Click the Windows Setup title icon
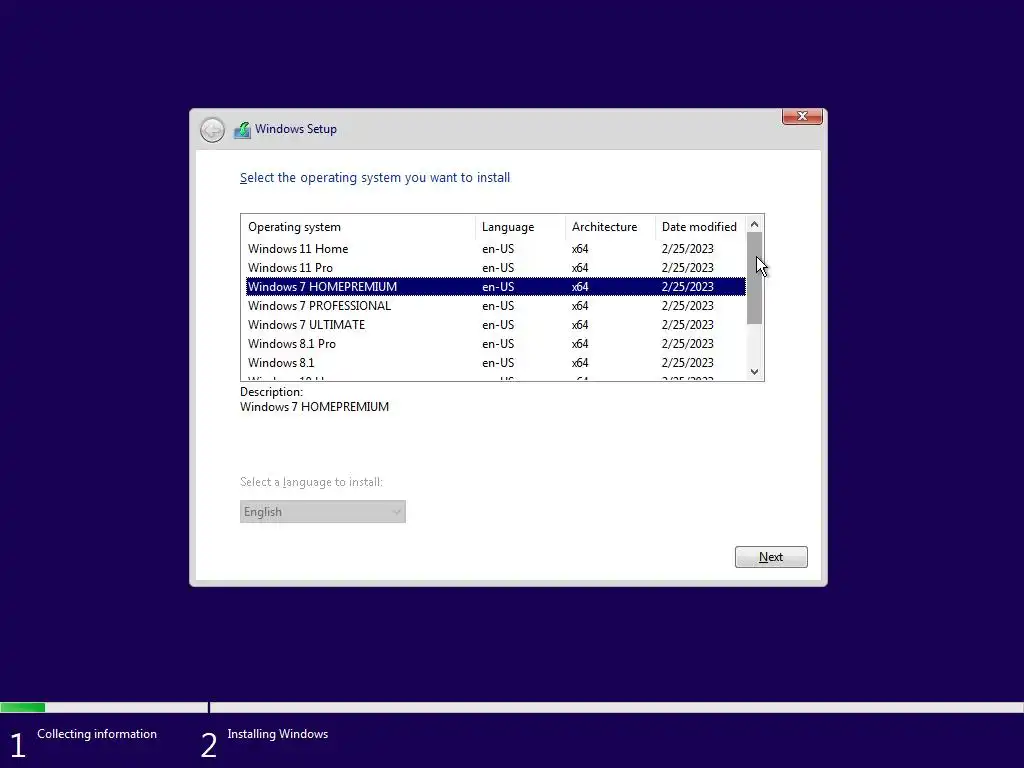 click(242, 130)
